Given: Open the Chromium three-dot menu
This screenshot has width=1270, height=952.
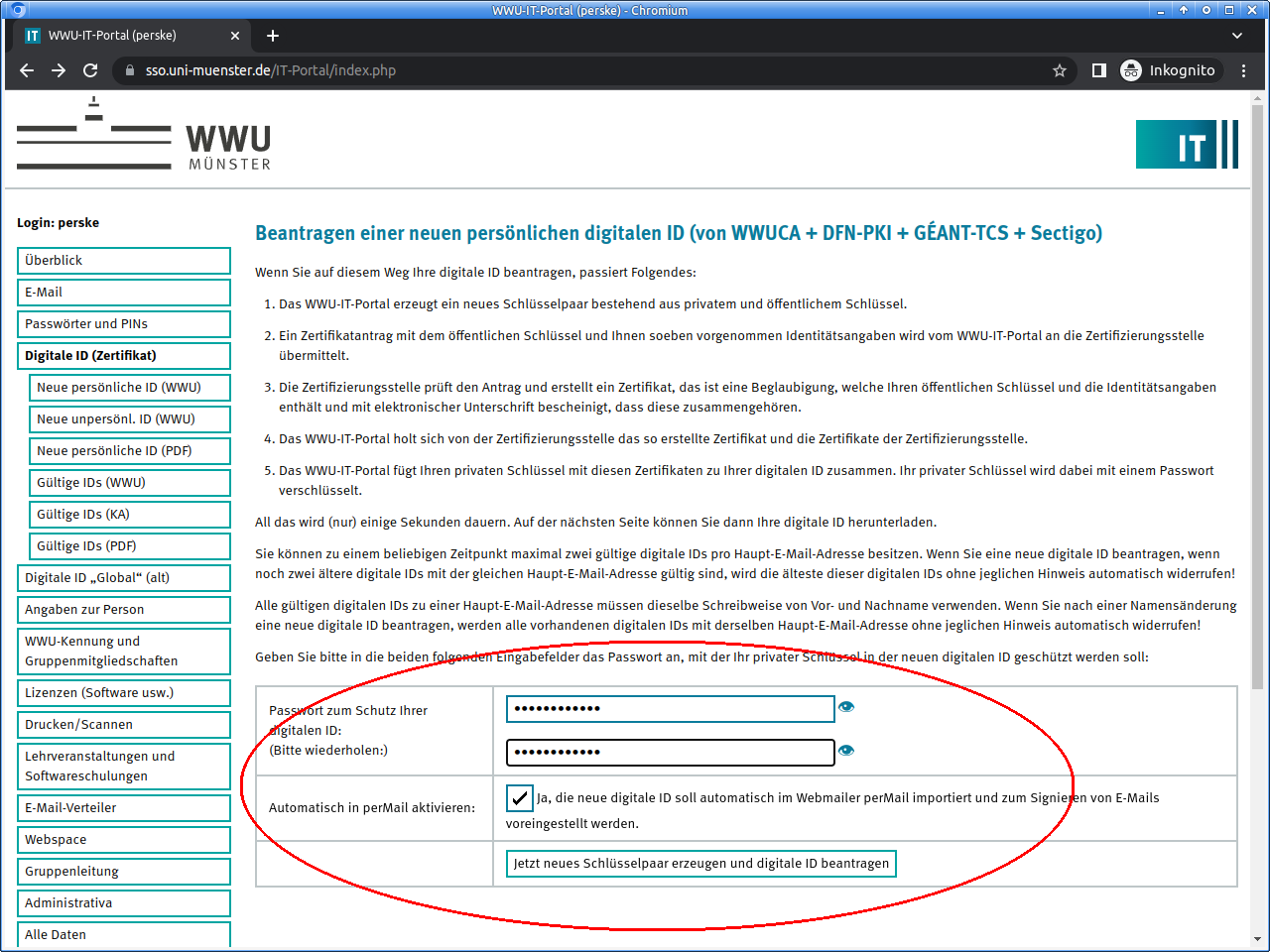Looking at the screenshot, I should tap(1243, 70).
